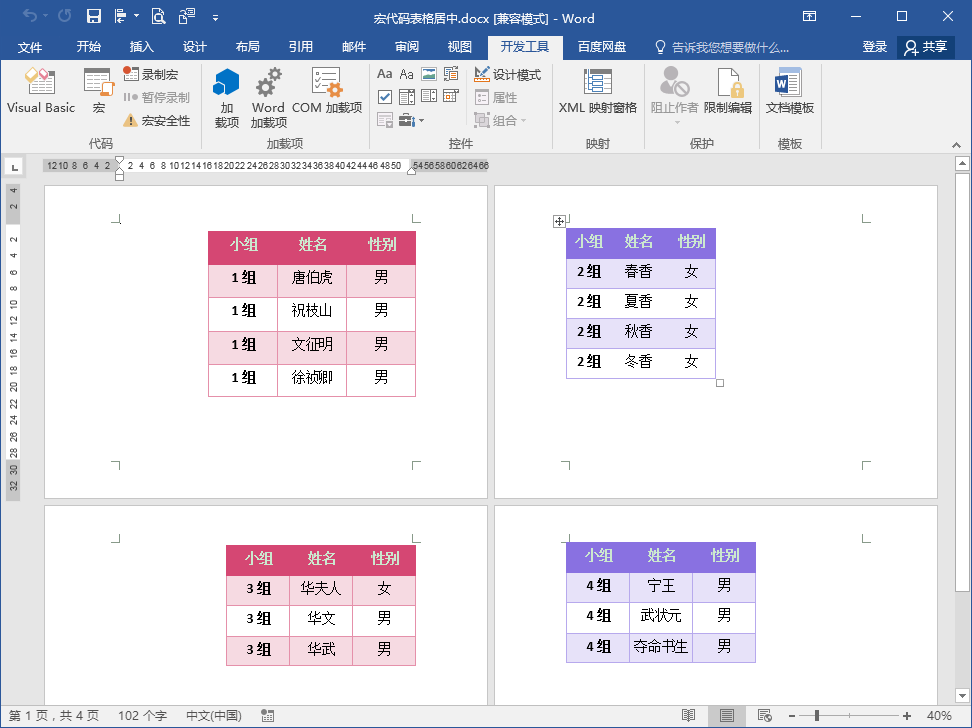Viewport: 972px width, 728px height.
Task: Click the 告诉我您想要做什么 search box
Action: click(x=723, y=47)
